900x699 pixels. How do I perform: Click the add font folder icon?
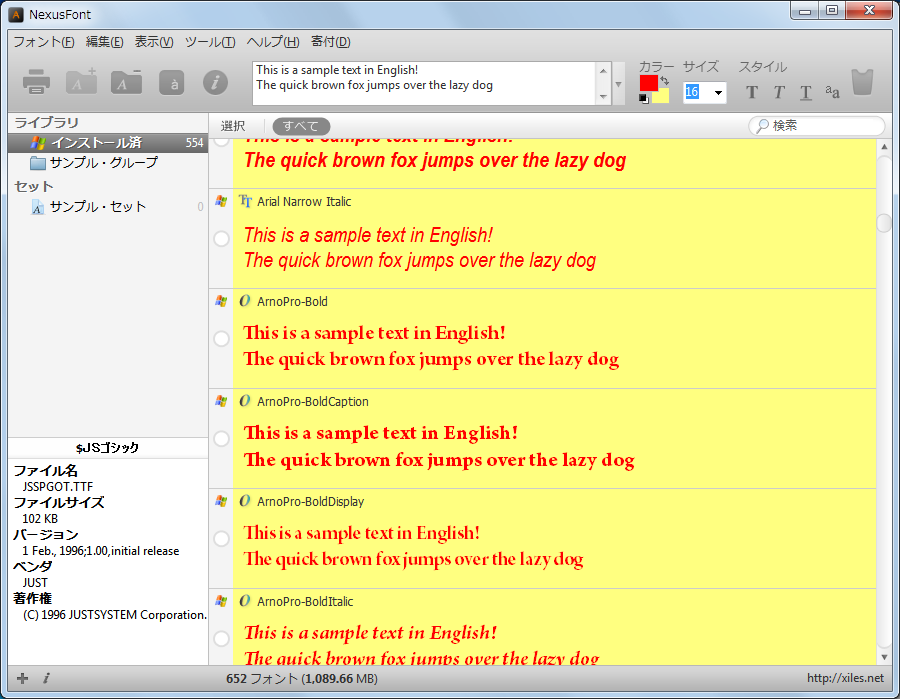pos(81,82)
